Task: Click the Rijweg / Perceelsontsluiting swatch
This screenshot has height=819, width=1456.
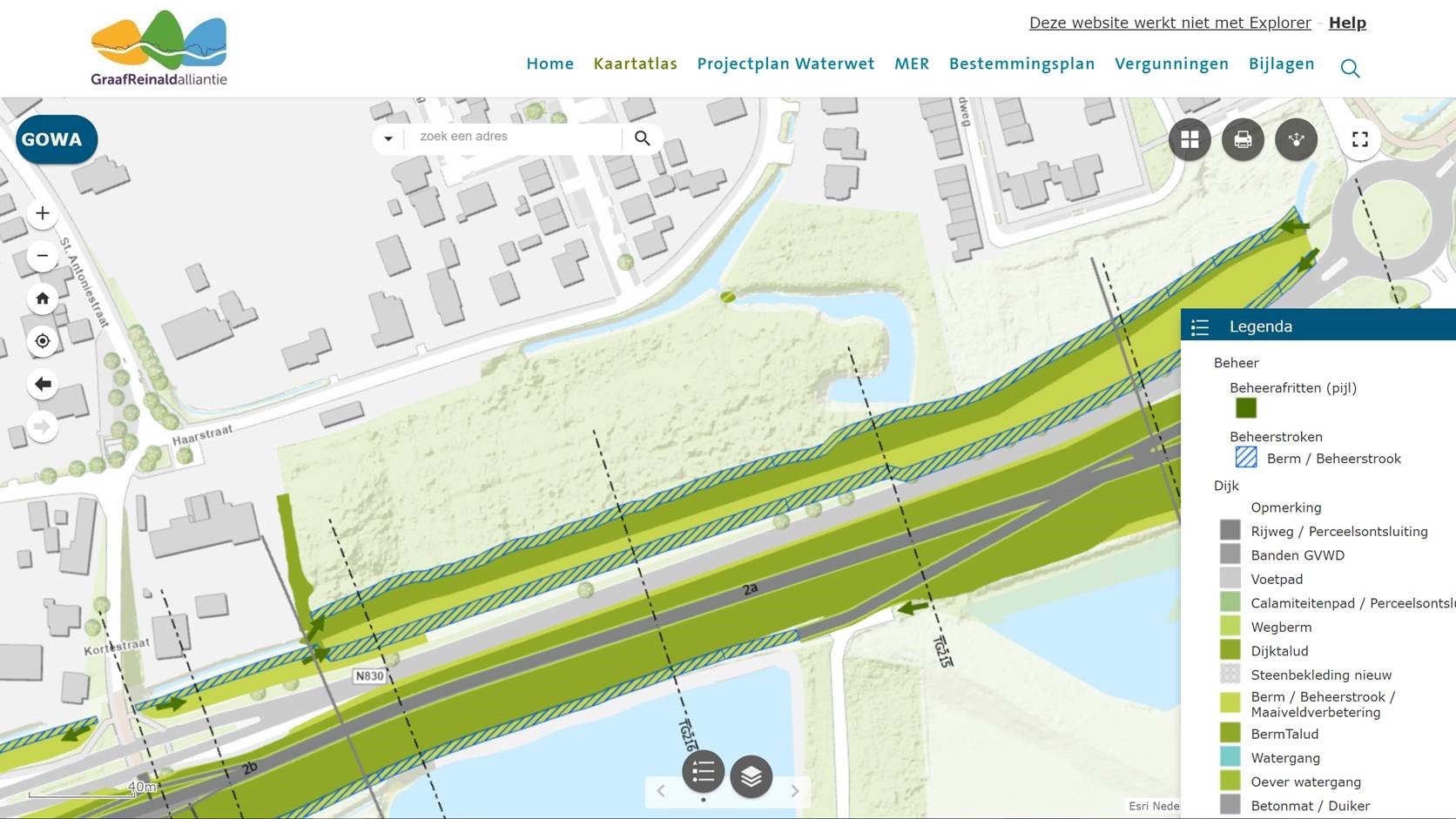Action: [x=1230, y=530]
